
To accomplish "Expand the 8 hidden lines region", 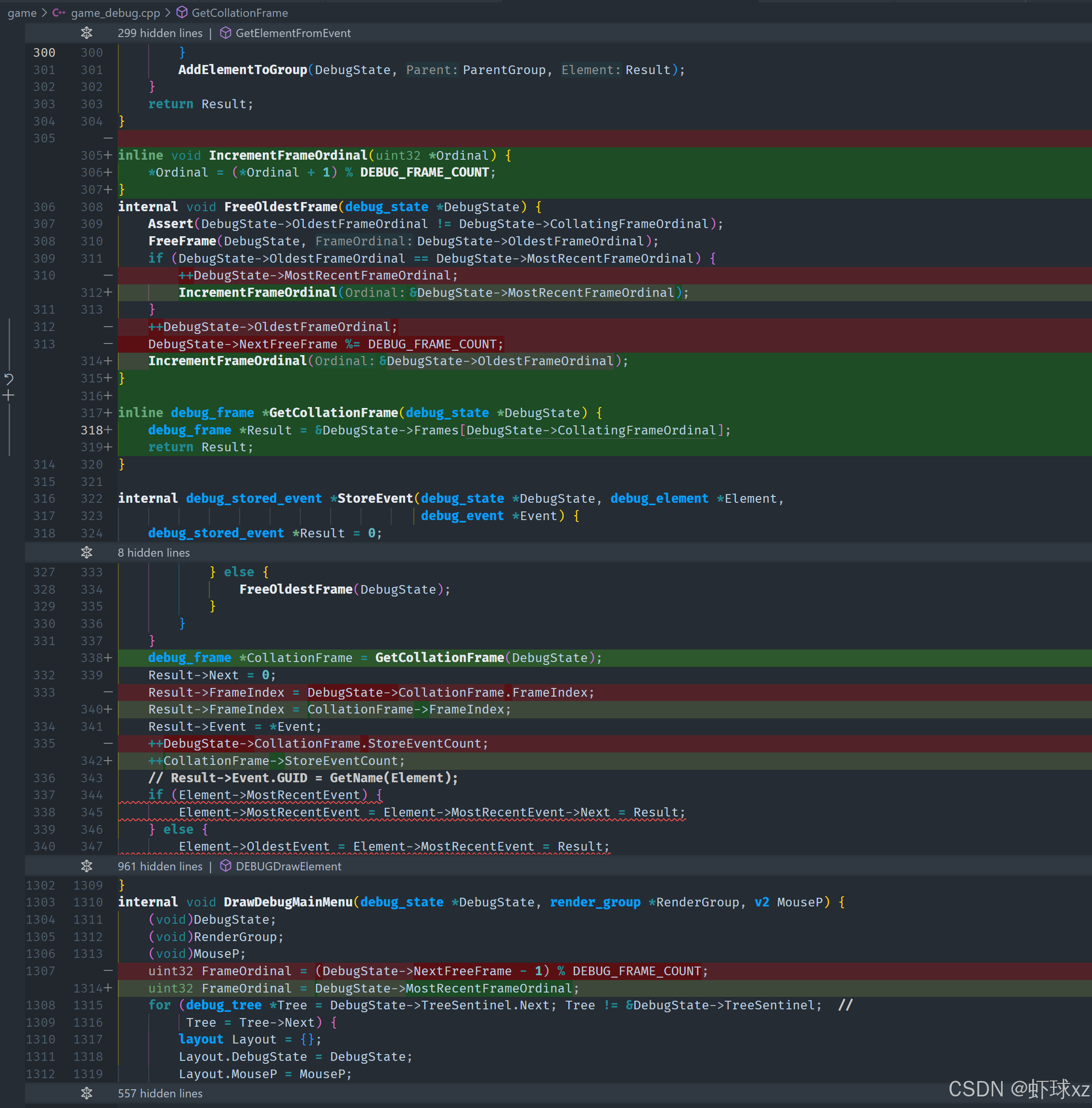I will 87,553.
